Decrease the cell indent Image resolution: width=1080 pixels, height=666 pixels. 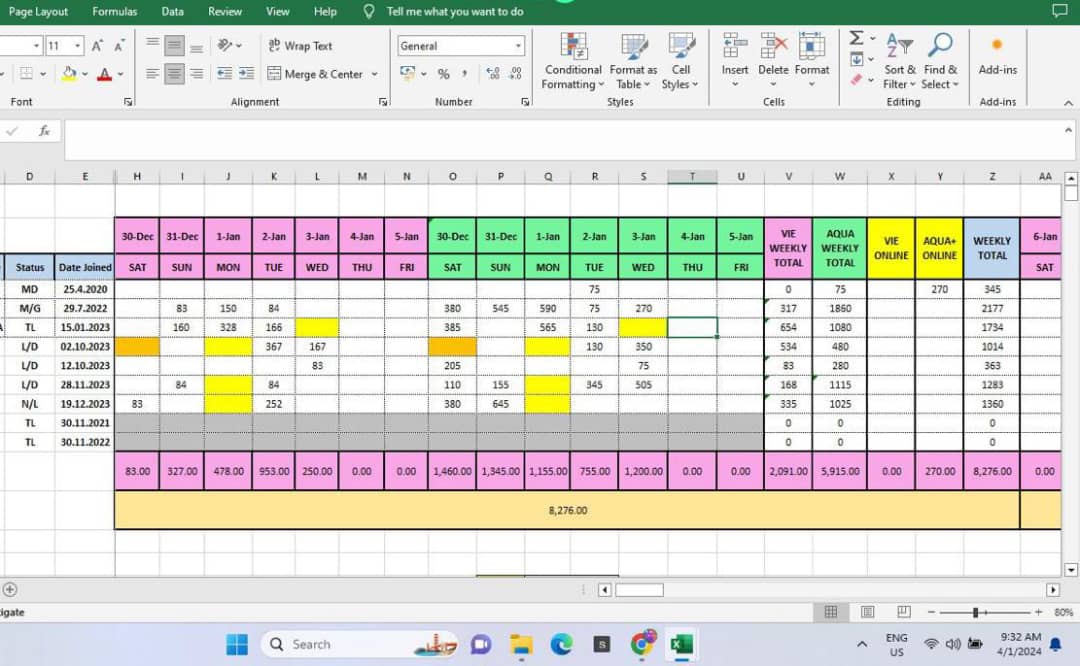pos(224,74)
